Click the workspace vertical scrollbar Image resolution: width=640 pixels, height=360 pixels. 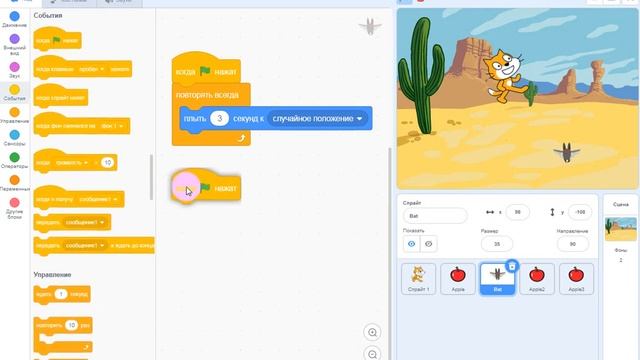point(389,253)
